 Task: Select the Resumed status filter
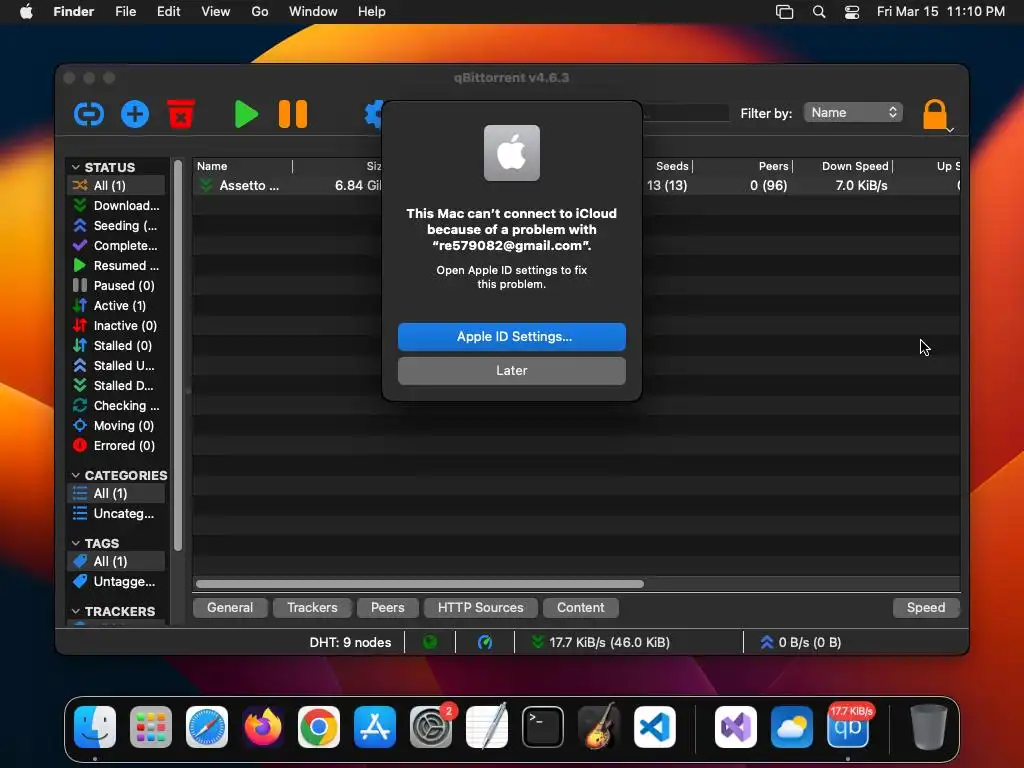(x=116, y=266)
